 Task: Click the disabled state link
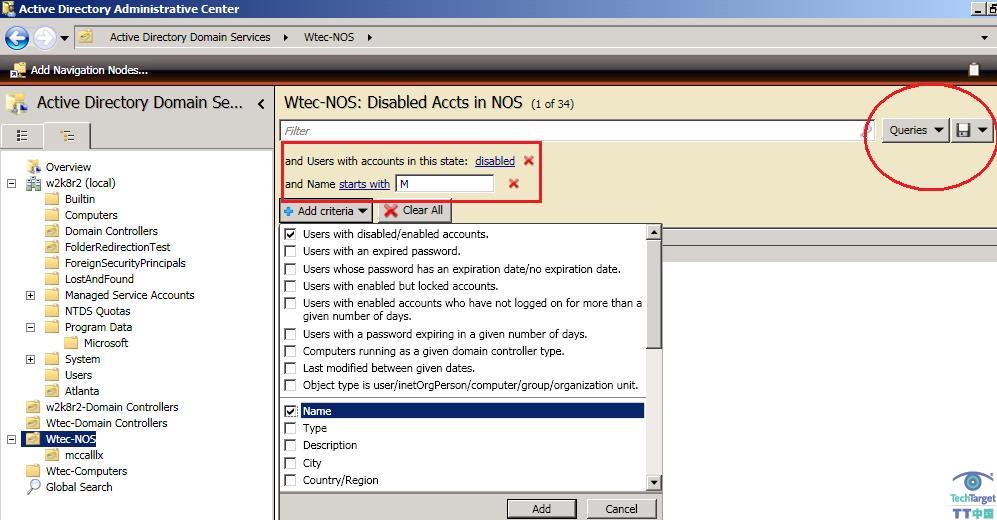coord(495,161)
